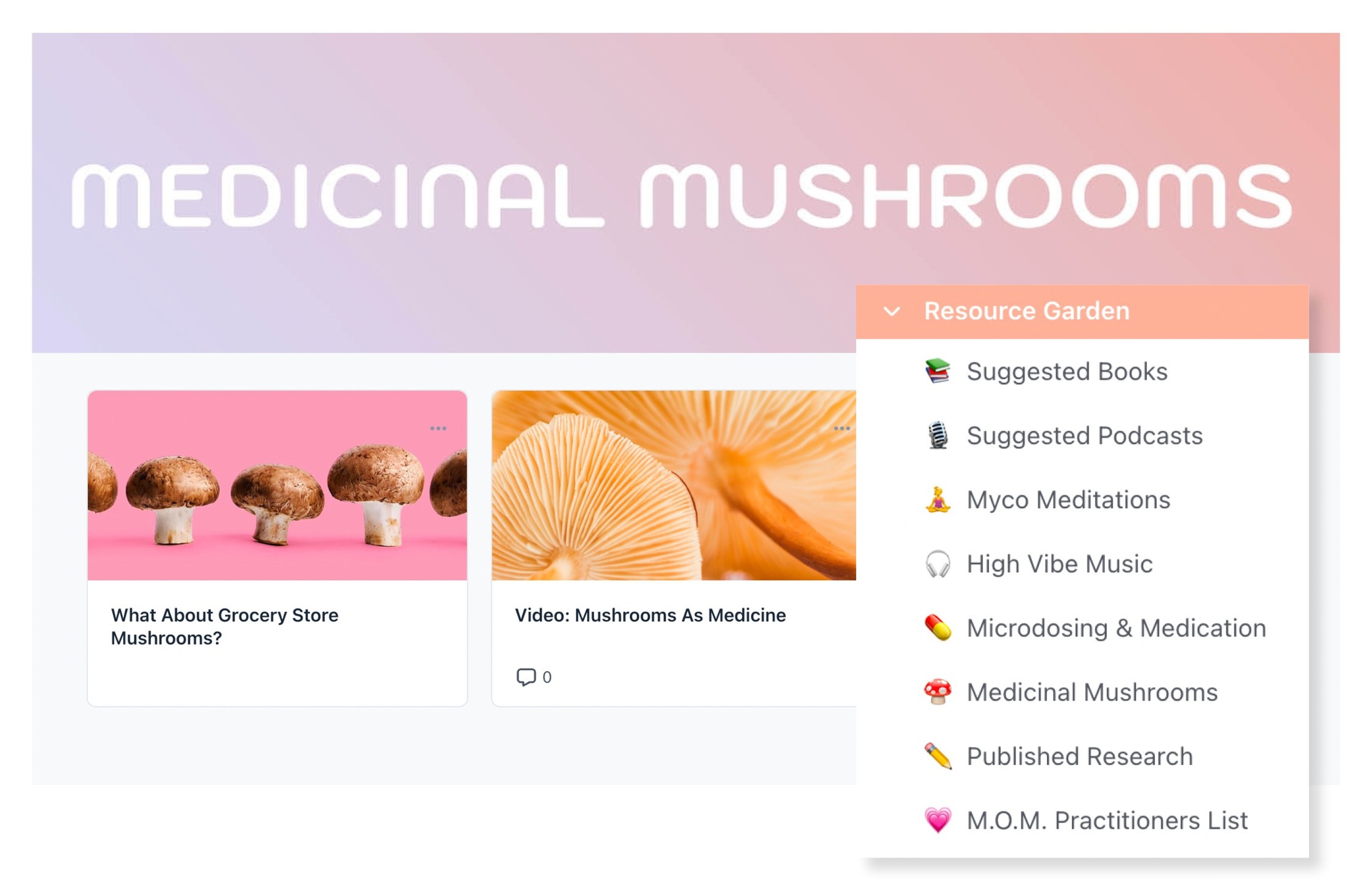Click the 'Video: Mushrooms As Medicine' title
1372x888 pixels.
(650, 615)
